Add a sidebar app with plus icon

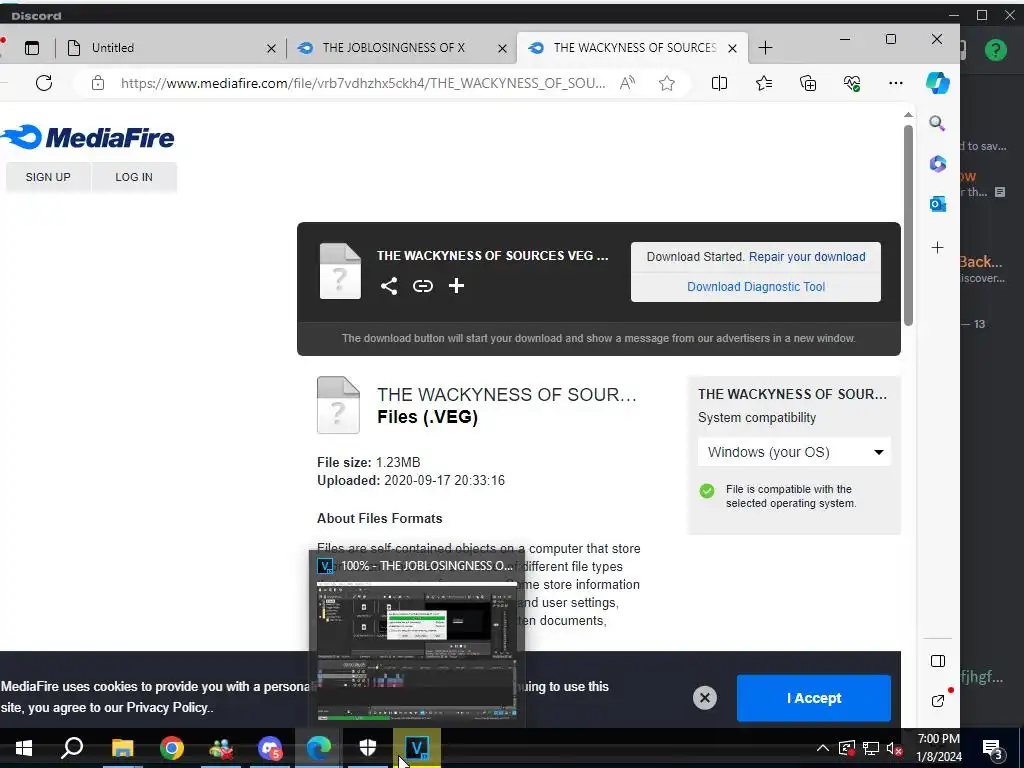coord(938,248)
